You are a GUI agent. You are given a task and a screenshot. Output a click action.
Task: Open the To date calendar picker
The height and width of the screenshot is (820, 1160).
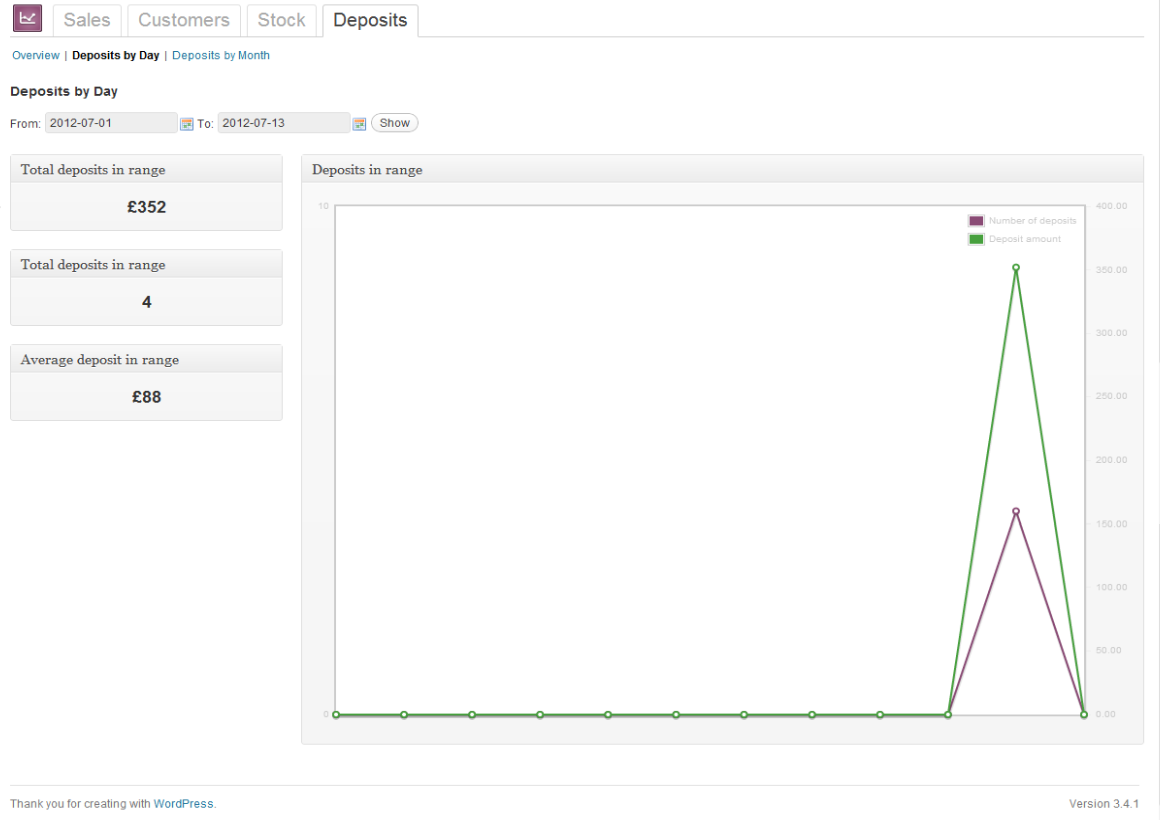pyautogui.click(x=359, y=124)
